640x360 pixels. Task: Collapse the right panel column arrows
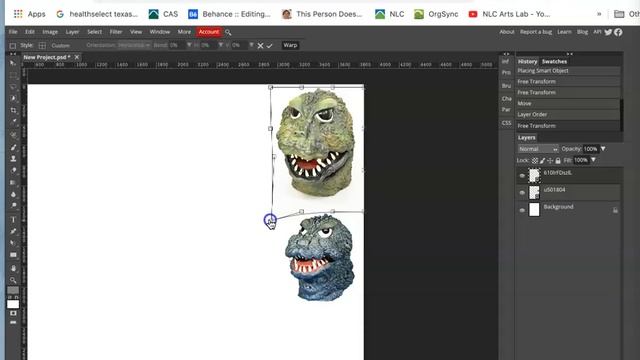(569, 54)
